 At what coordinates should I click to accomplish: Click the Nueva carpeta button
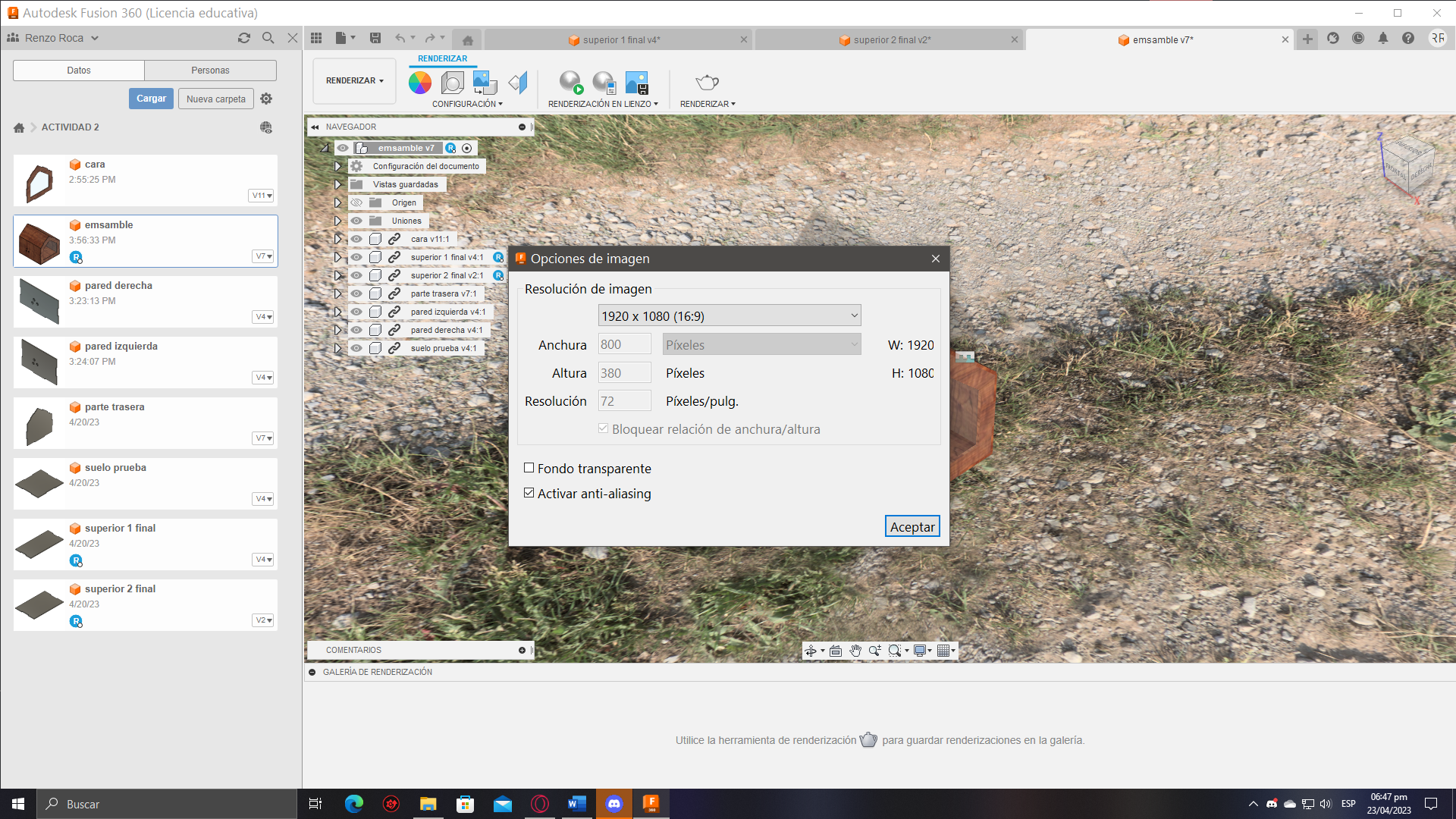215,99
